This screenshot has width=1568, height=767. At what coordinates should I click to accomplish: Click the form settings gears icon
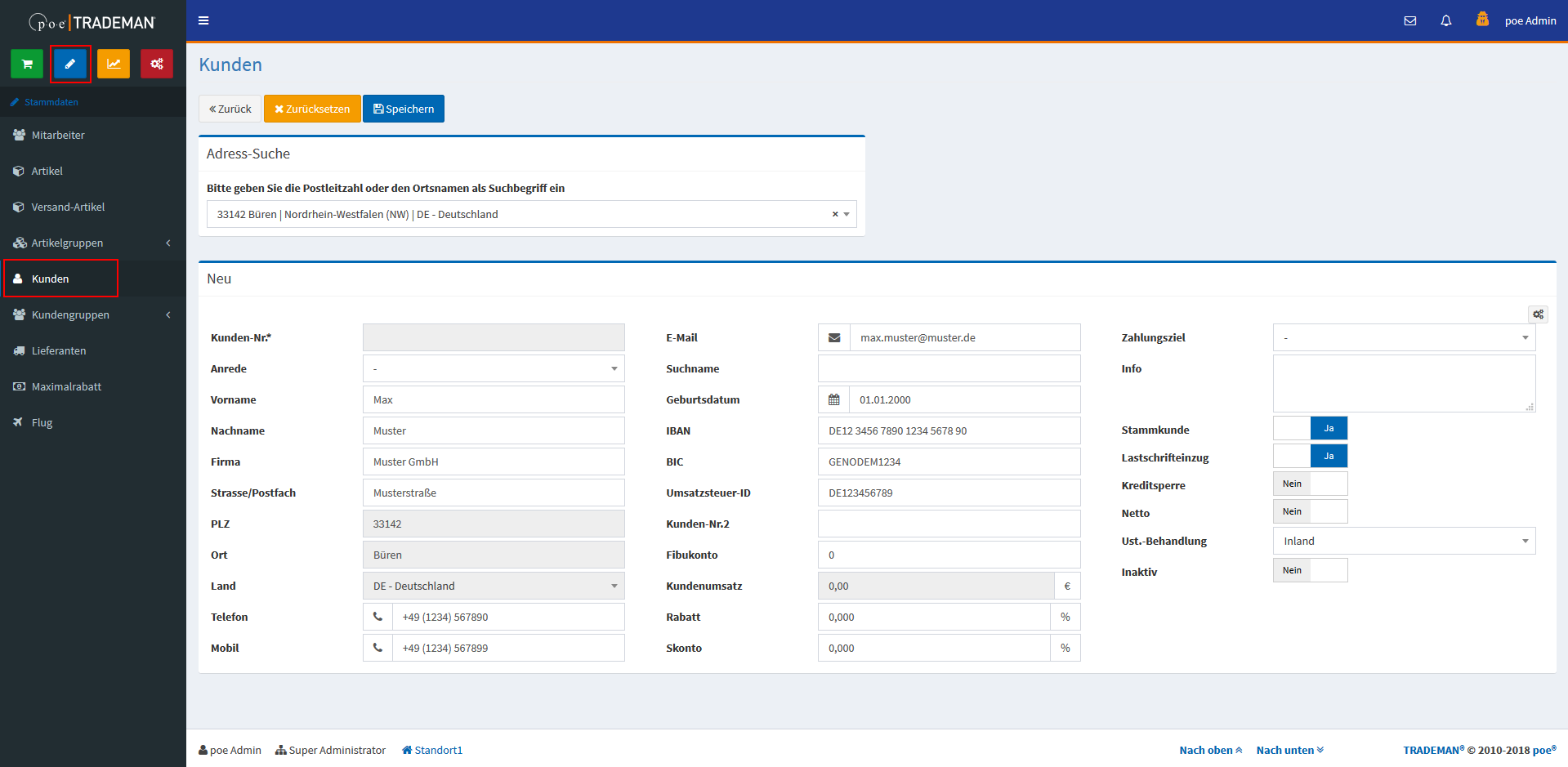click(1538, 314)
